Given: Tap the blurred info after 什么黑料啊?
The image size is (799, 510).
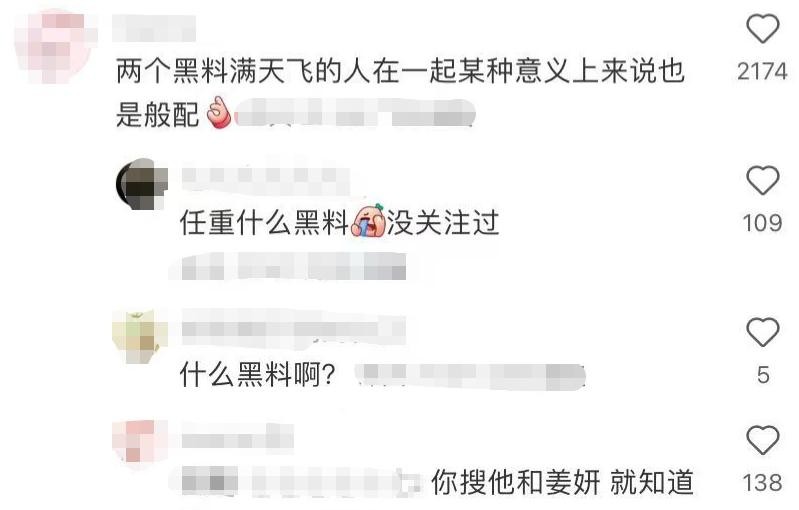Looking at the screenshot, I should (x=470, y=377).
